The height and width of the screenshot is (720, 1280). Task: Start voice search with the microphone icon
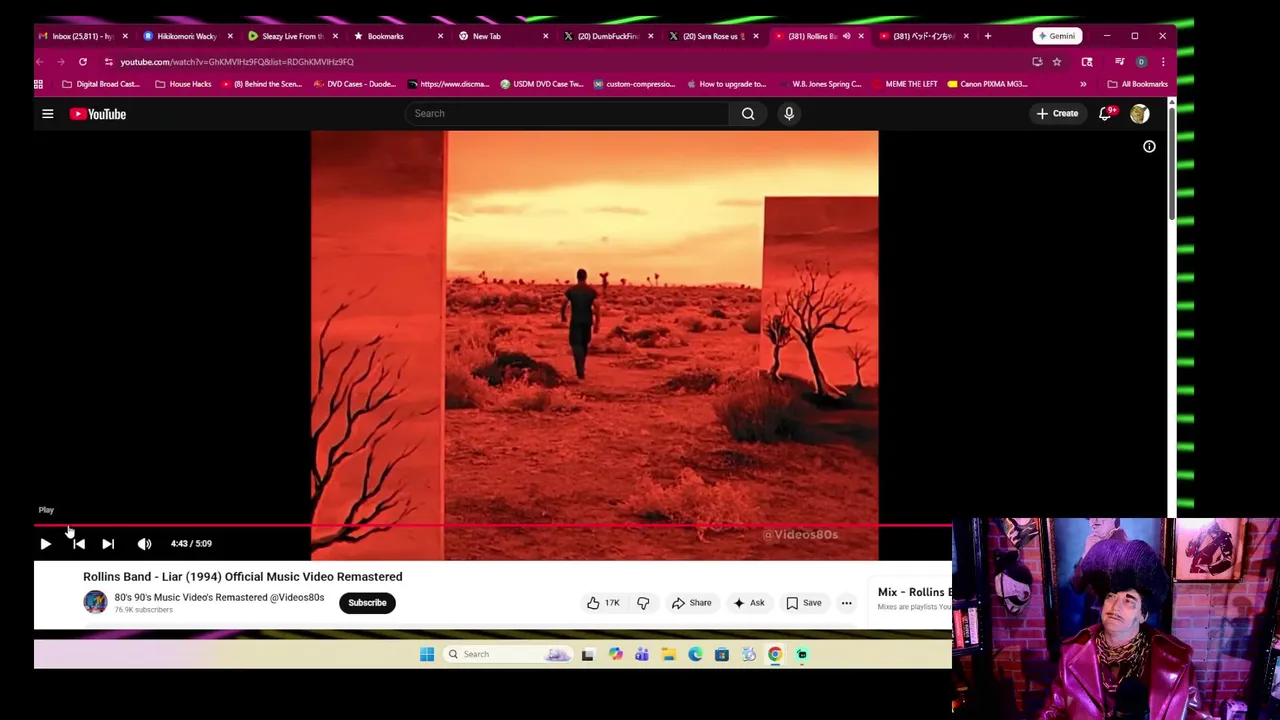coord(789,114)
